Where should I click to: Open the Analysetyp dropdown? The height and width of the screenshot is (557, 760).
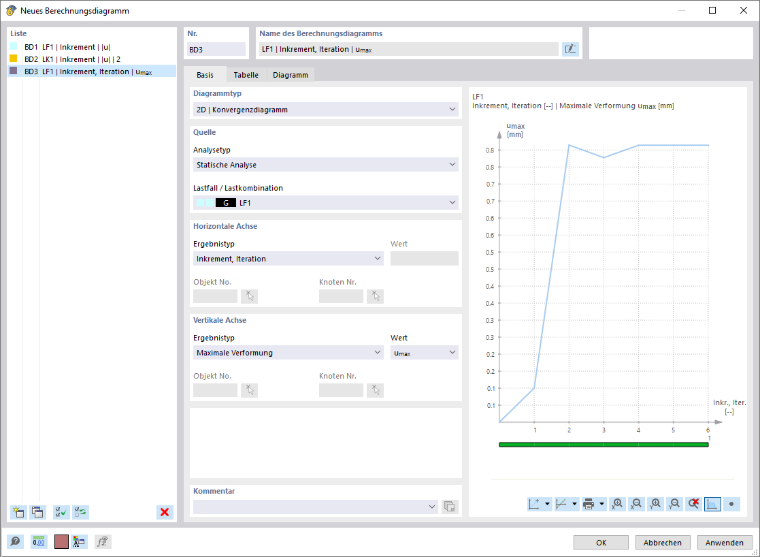[326, 165]
